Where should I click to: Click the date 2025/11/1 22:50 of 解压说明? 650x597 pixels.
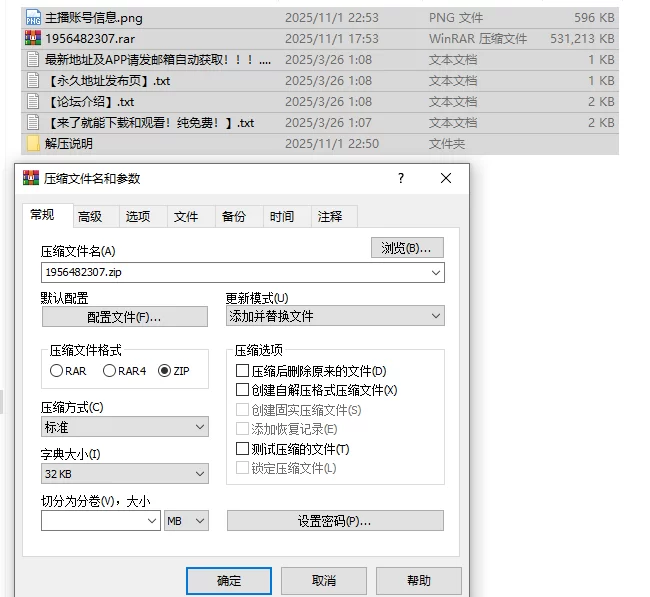332,144
